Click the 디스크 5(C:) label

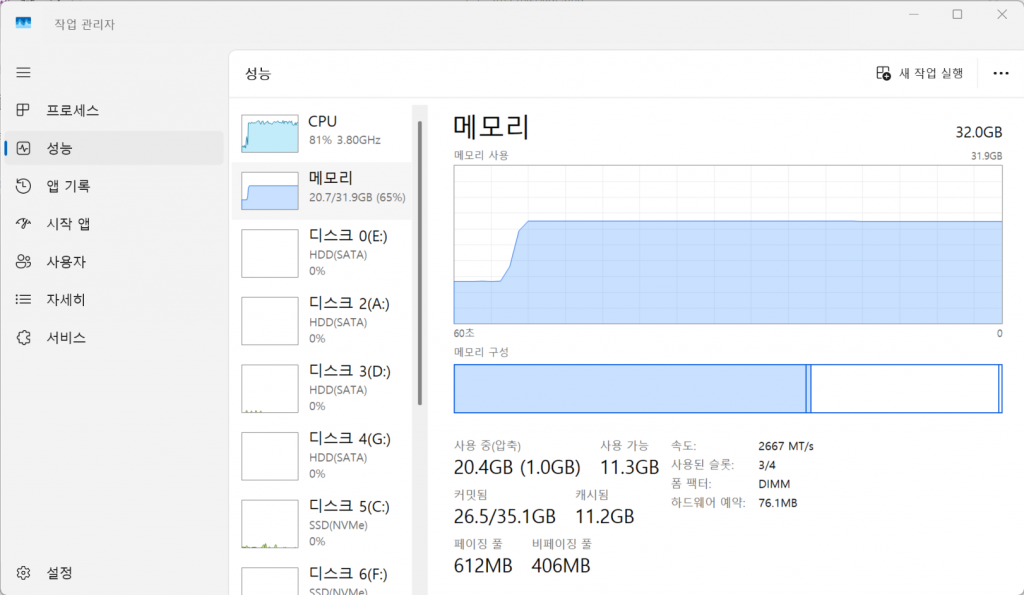pyautogui.click(x=349, y=506)
